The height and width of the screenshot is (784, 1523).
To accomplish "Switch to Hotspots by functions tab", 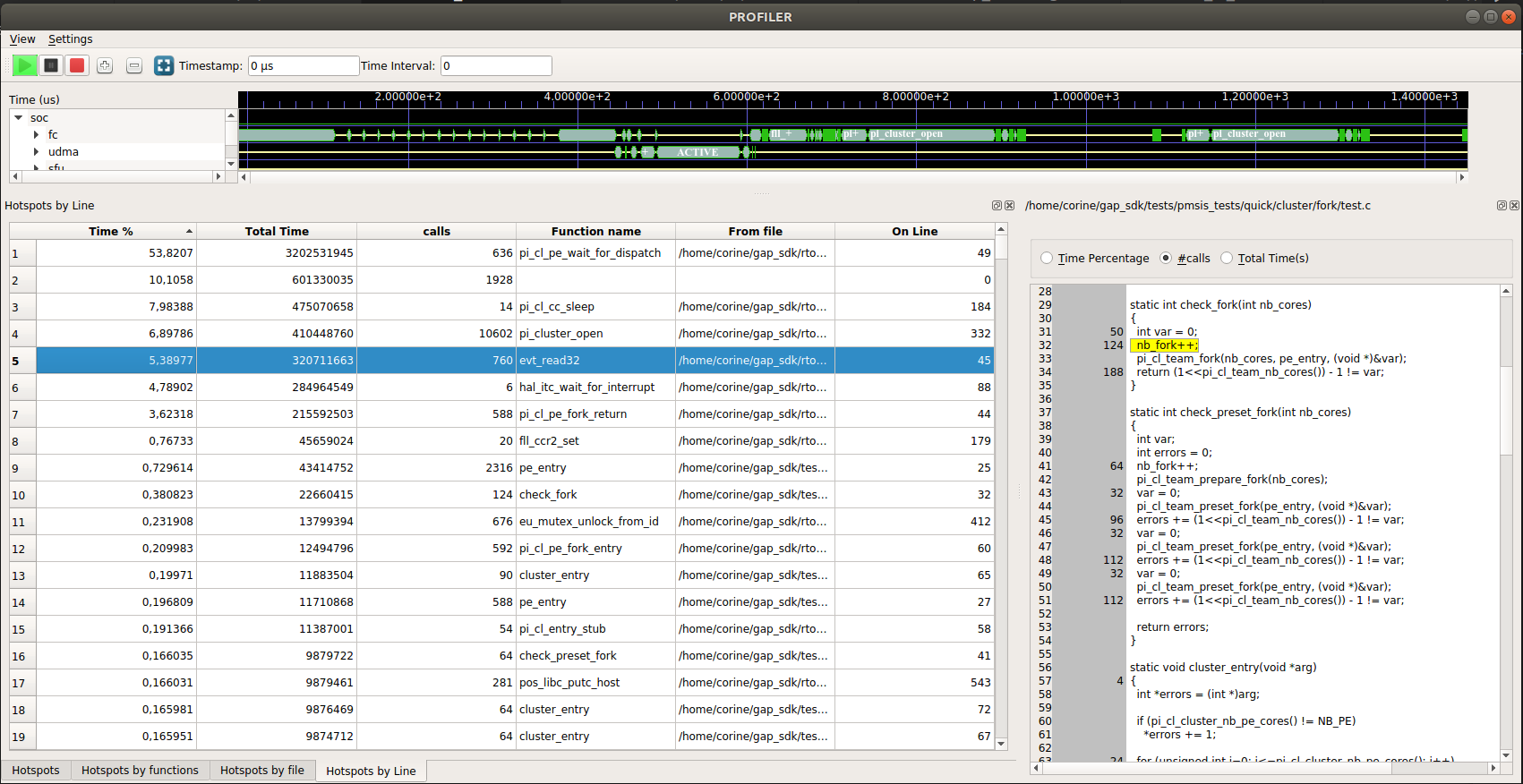I will [x=140, y=770].
